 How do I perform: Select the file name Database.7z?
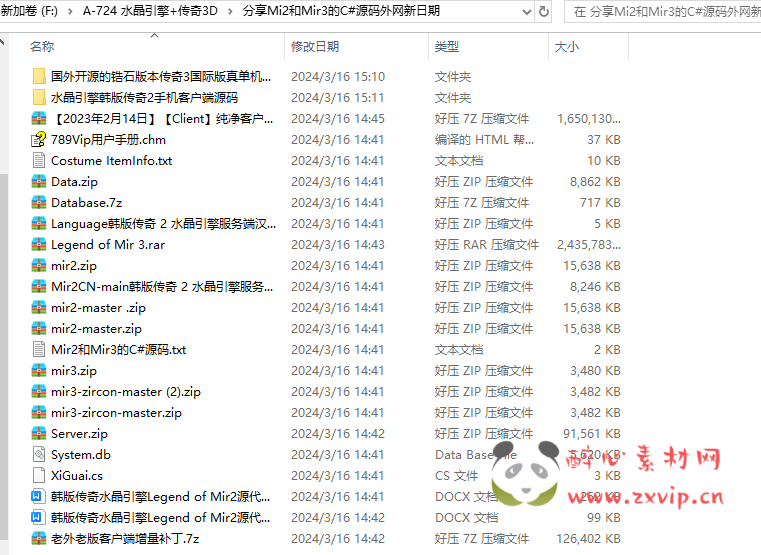(x=86, y=202)
